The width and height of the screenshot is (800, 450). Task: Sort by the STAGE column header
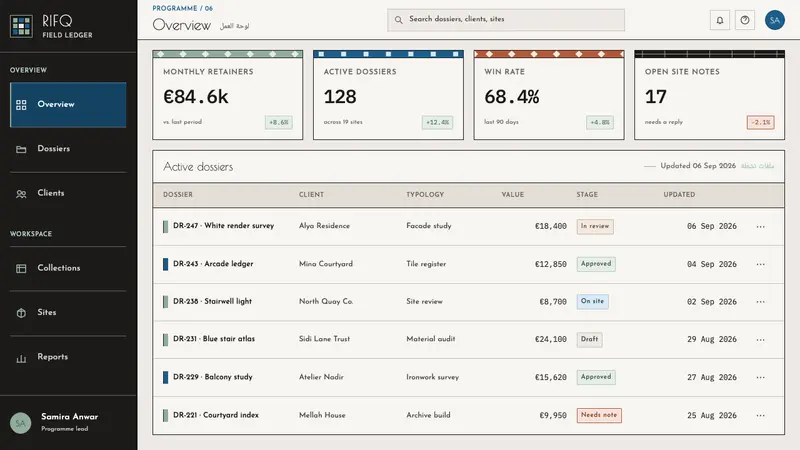pos(587,195)
